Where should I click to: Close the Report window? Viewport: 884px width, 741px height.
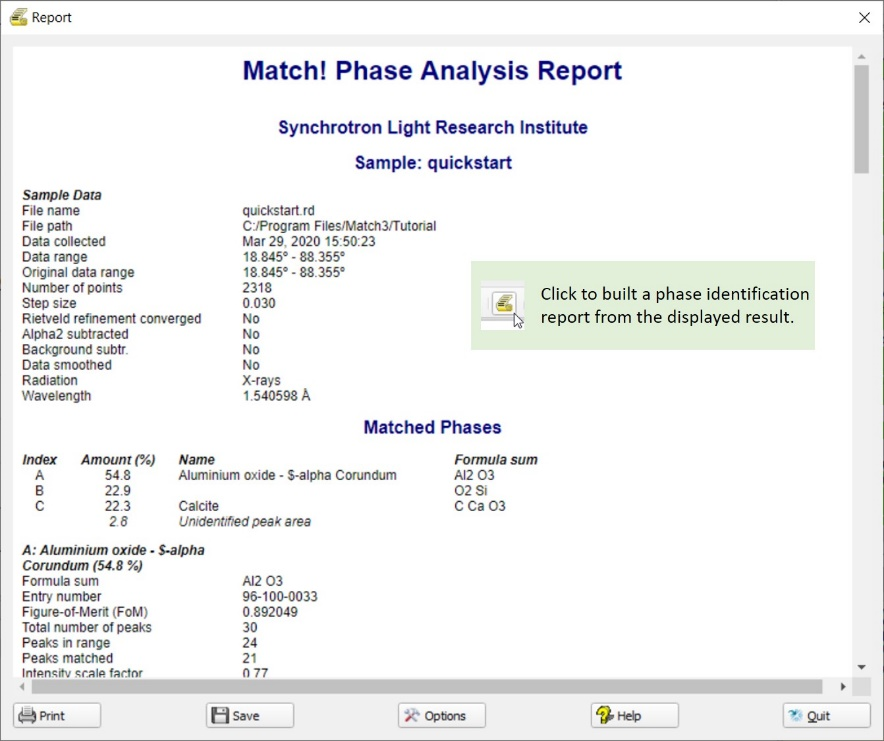(x=864, y=17)
